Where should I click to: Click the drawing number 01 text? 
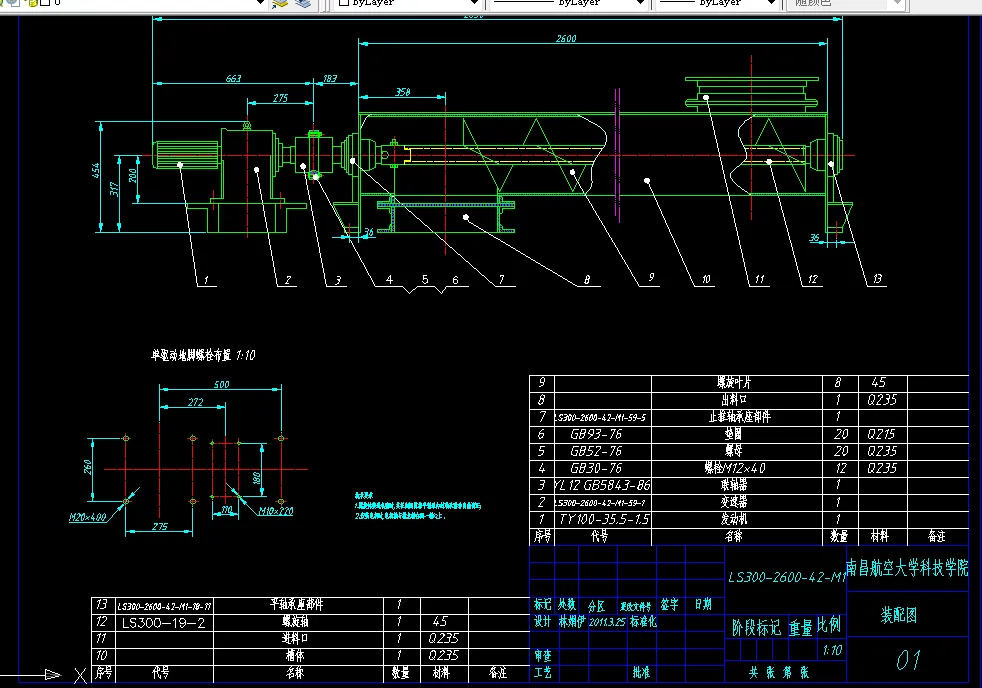[x=908, y=660]
